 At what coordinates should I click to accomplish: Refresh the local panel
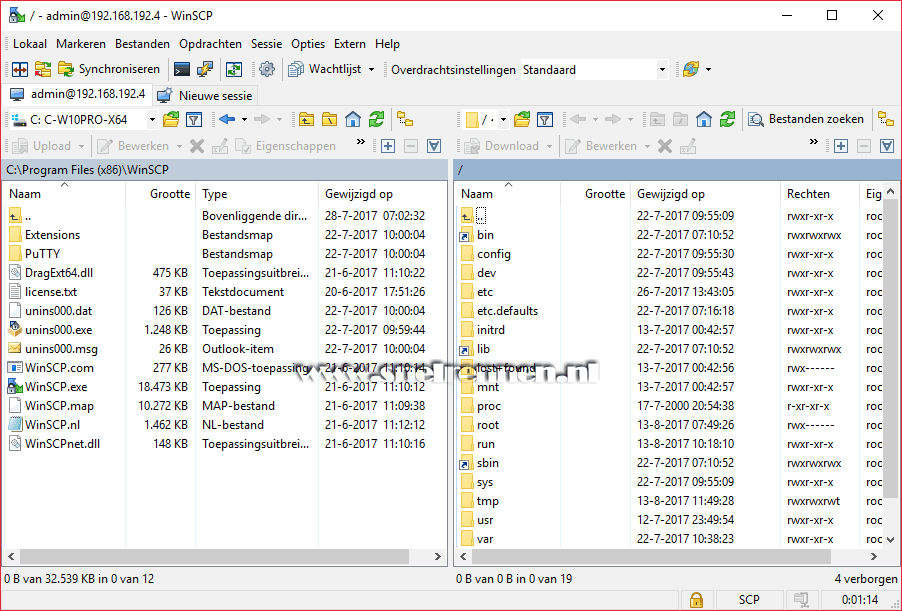click(x=376, y=120)
